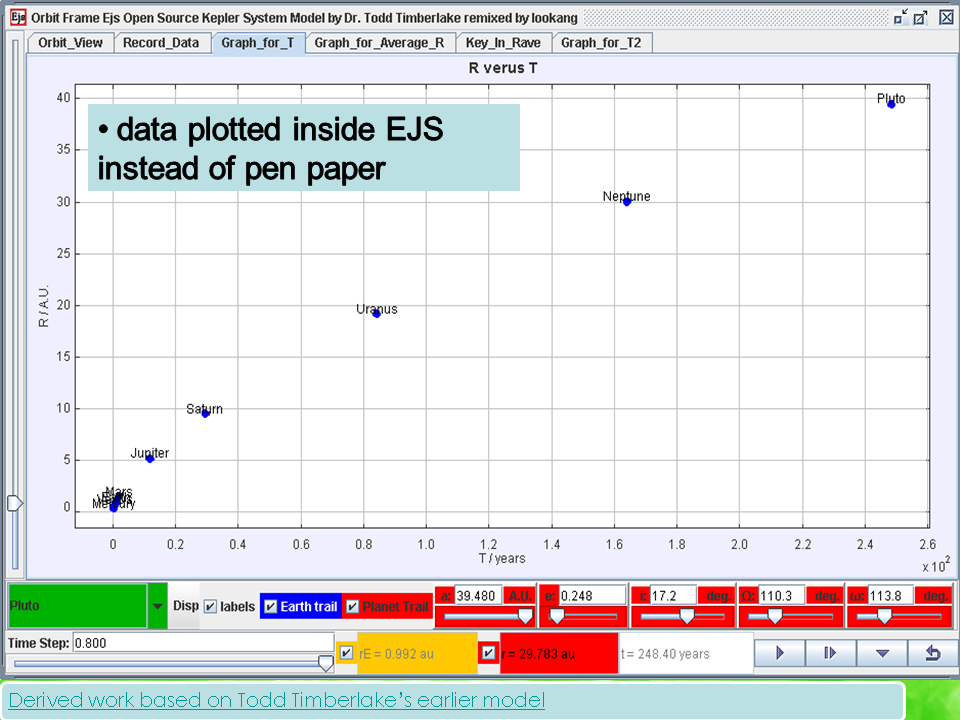The width and height of the screenshot is (960, 720).
Task: Toggle the rE distance checkbox
Action: (x=346, y=653)
